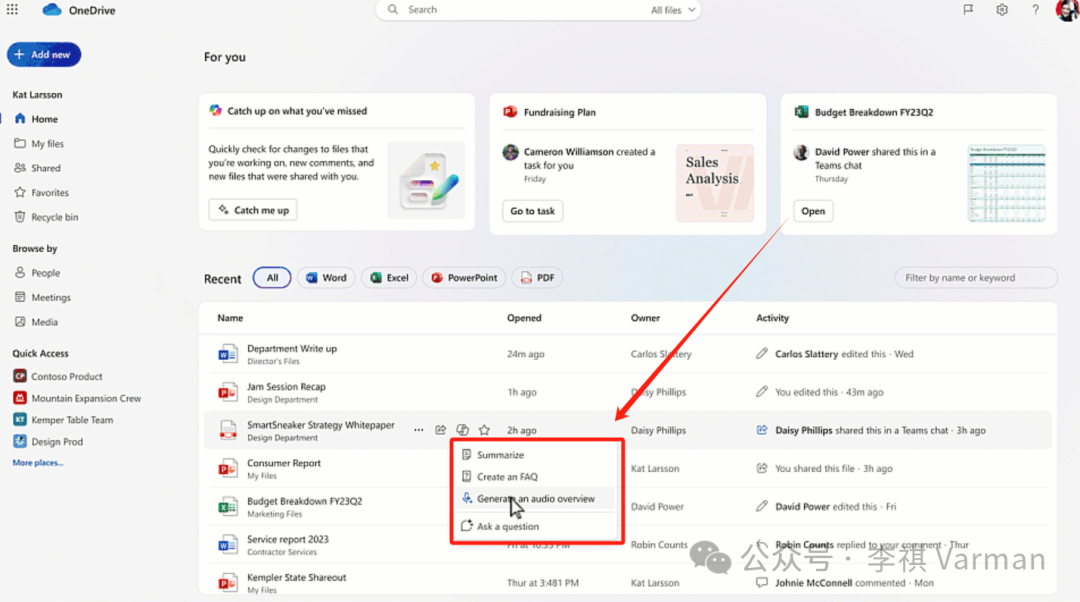Open the Sales Analysis thumbnail

[x=715, y=183]
